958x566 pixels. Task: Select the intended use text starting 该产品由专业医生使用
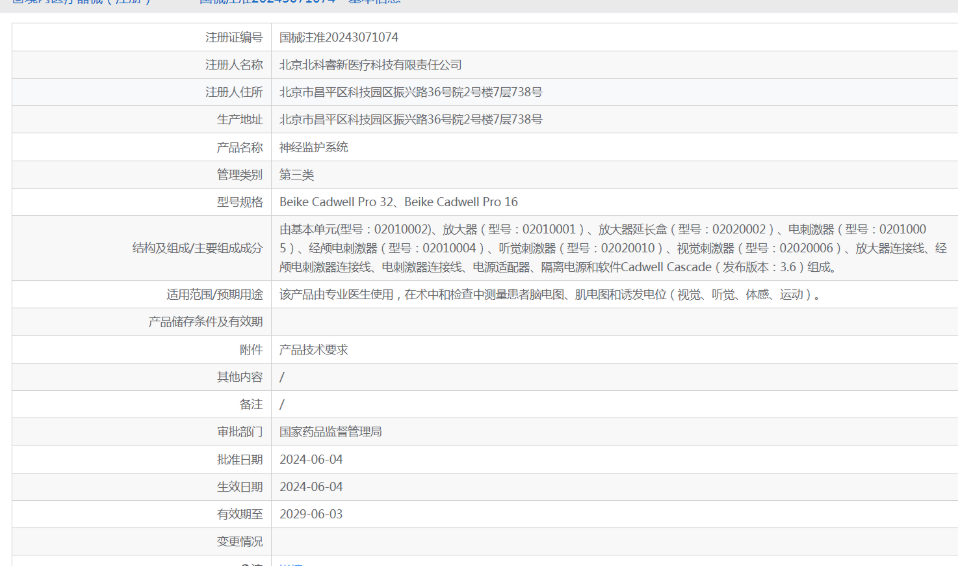550,295
